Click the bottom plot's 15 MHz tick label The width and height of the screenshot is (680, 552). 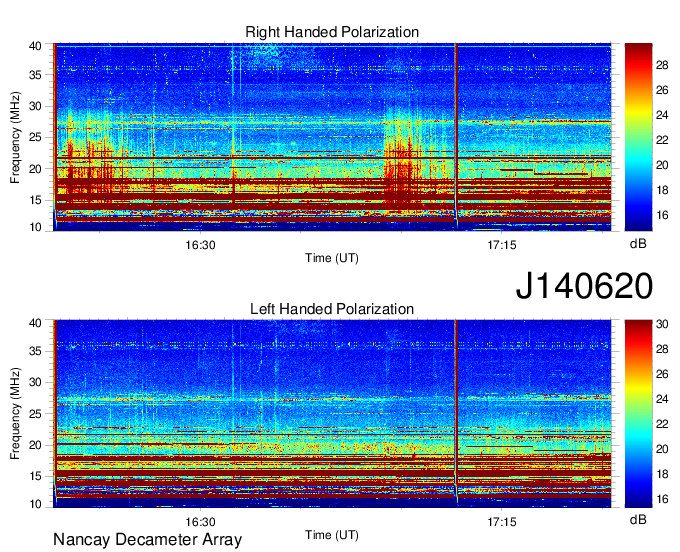[x=35, y=477]
